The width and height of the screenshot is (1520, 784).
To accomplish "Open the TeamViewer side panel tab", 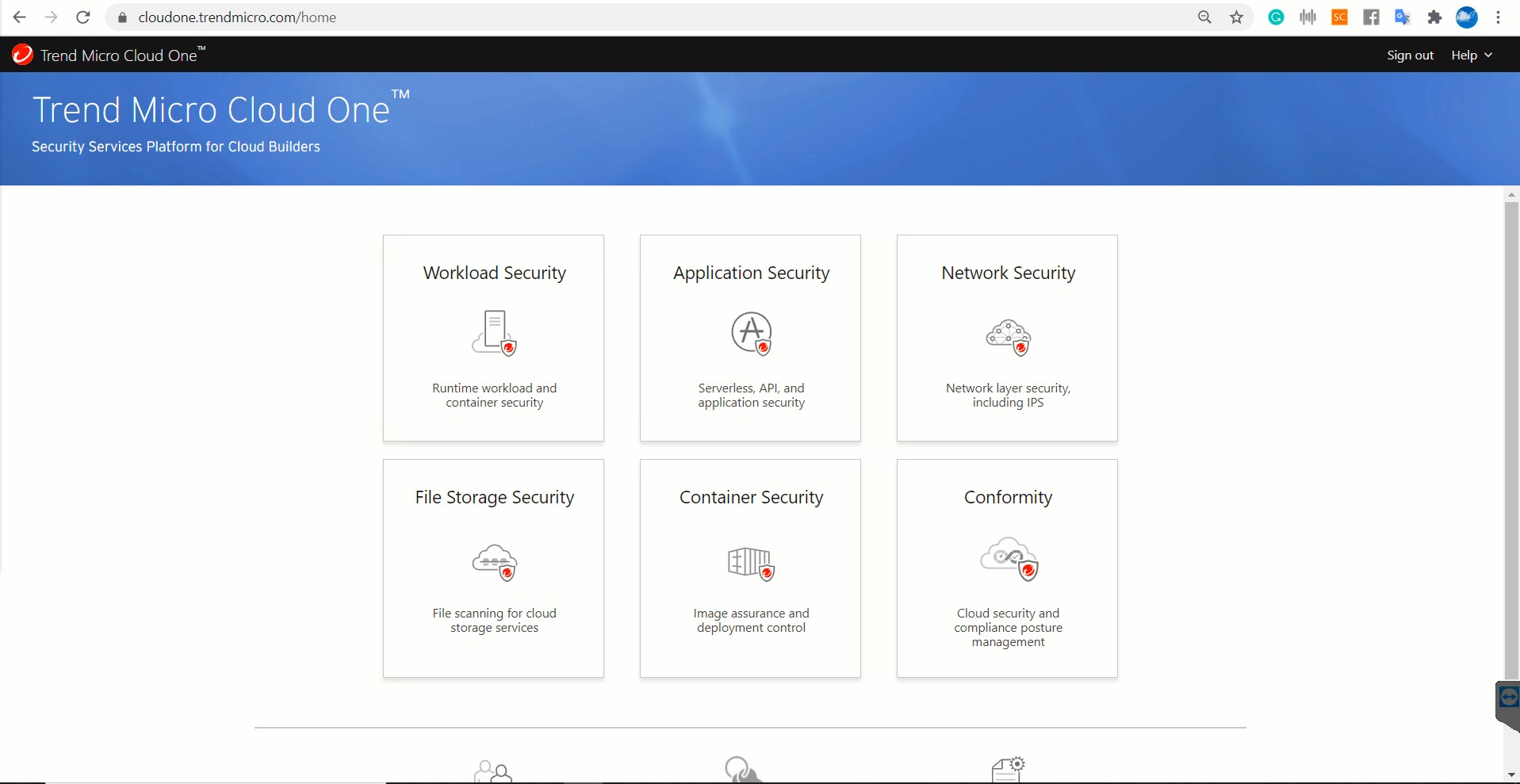I will pos(1508,699).
